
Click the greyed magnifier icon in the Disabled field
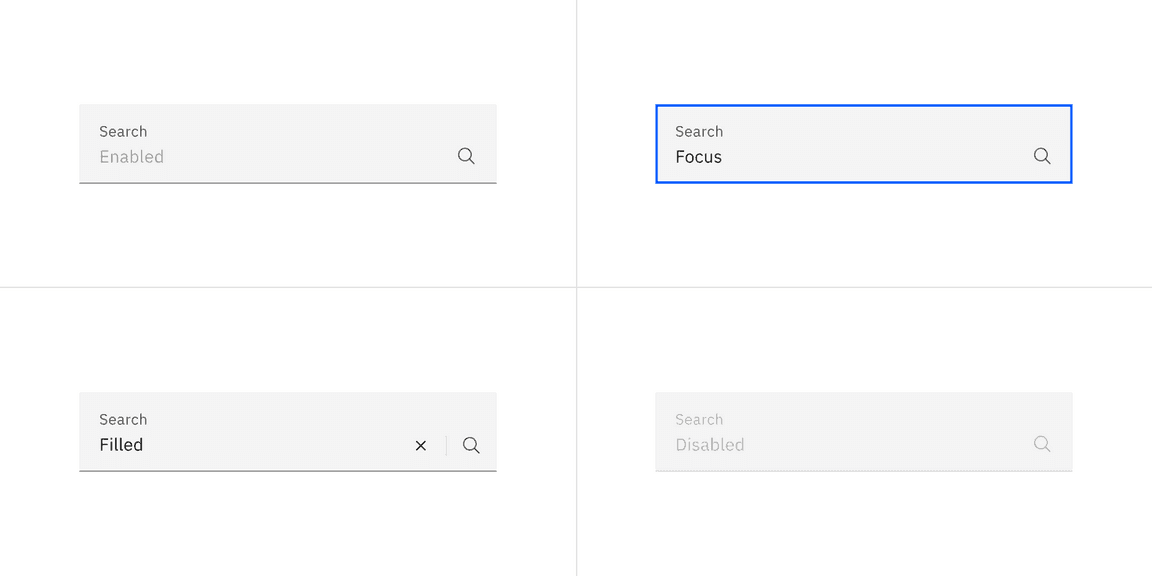click(1042, 444)
